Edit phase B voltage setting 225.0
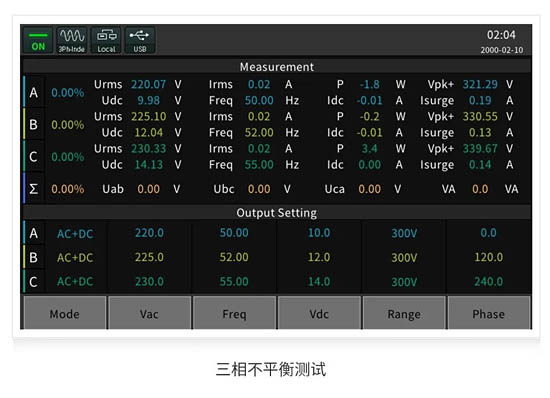Screen dimensions: 550x398 (x=149, y=257)
